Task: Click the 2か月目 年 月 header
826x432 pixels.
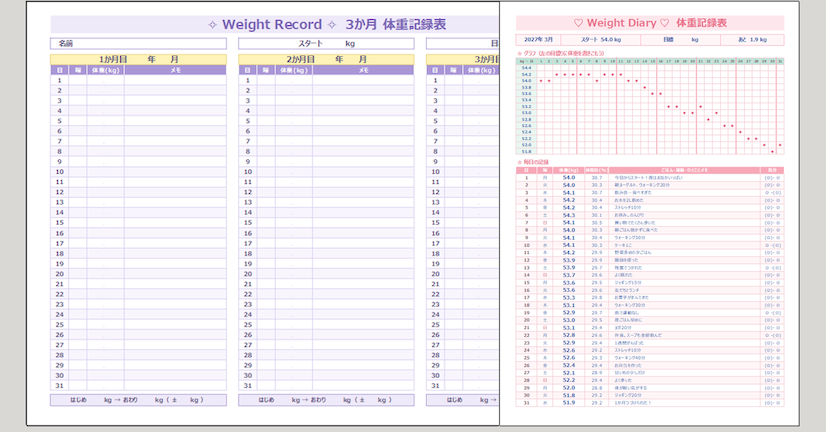Action: (x=326, y=59)
